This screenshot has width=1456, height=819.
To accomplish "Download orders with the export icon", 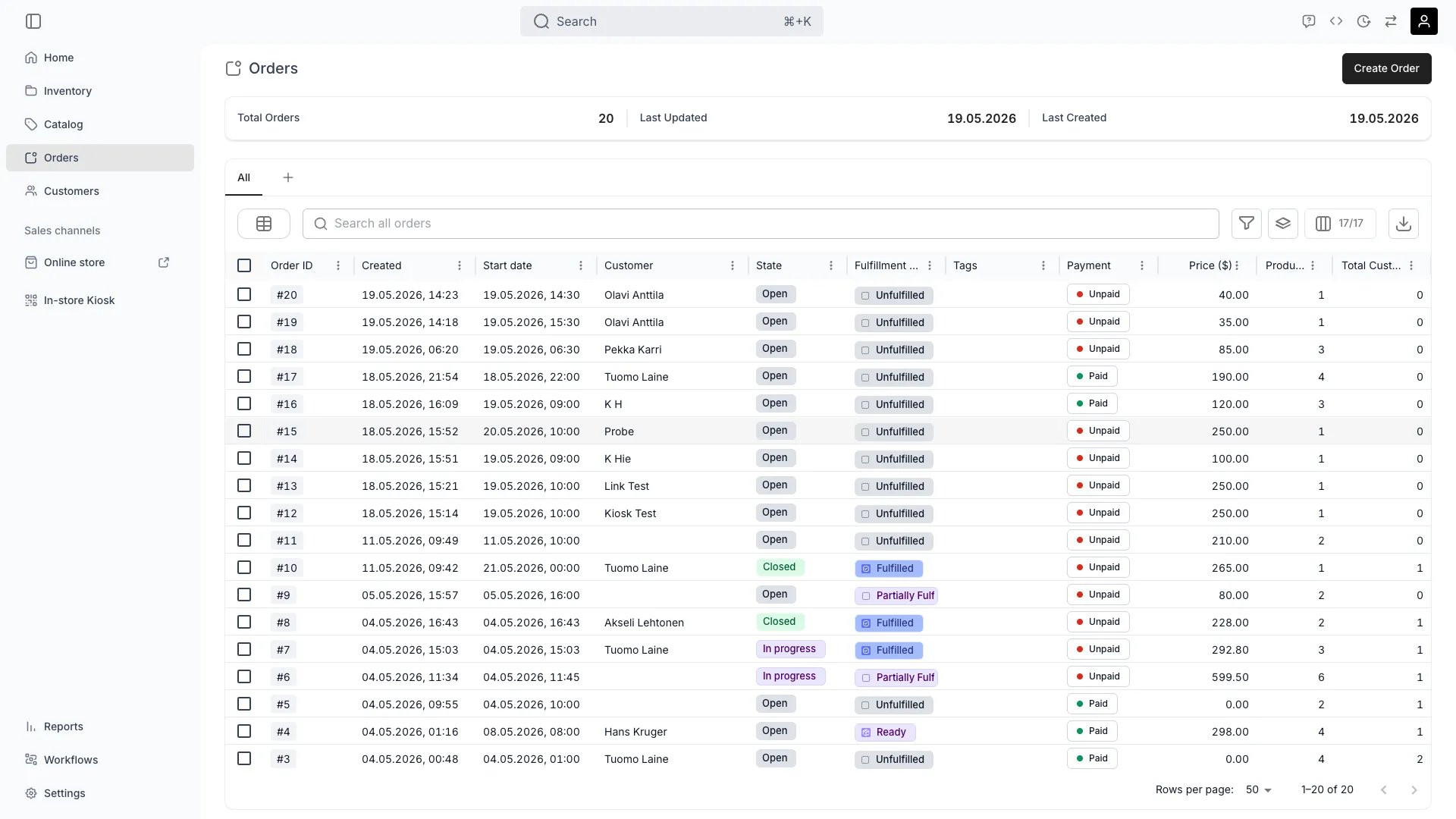I will [x=1403, y=224].
